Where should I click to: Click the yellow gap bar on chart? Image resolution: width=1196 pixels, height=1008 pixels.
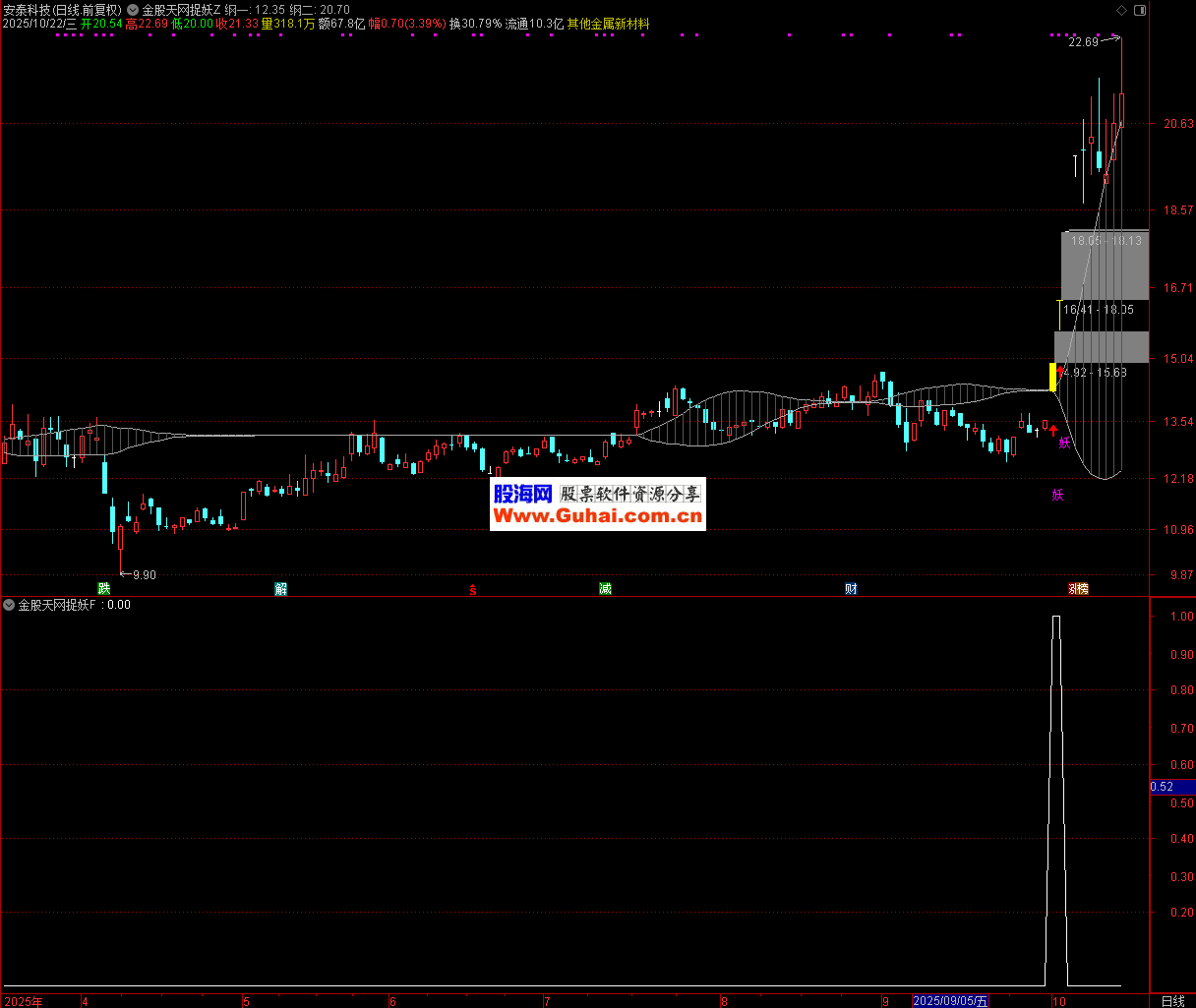(1052, 377)
